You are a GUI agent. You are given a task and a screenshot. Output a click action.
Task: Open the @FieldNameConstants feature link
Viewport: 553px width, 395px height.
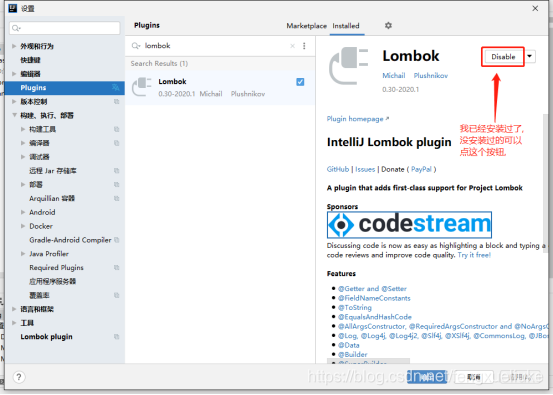click(x=374, y=298)
